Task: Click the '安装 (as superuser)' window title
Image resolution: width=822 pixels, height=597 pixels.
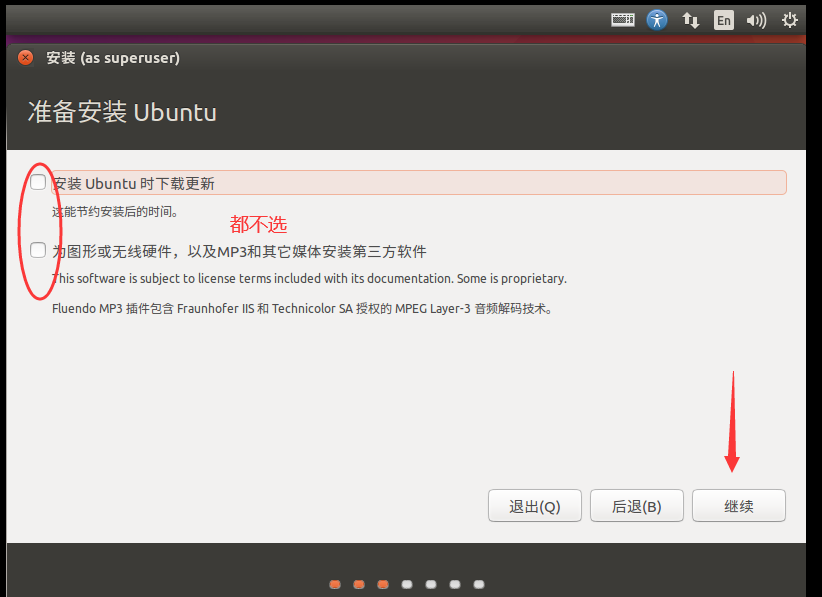Action: point(113,58)
